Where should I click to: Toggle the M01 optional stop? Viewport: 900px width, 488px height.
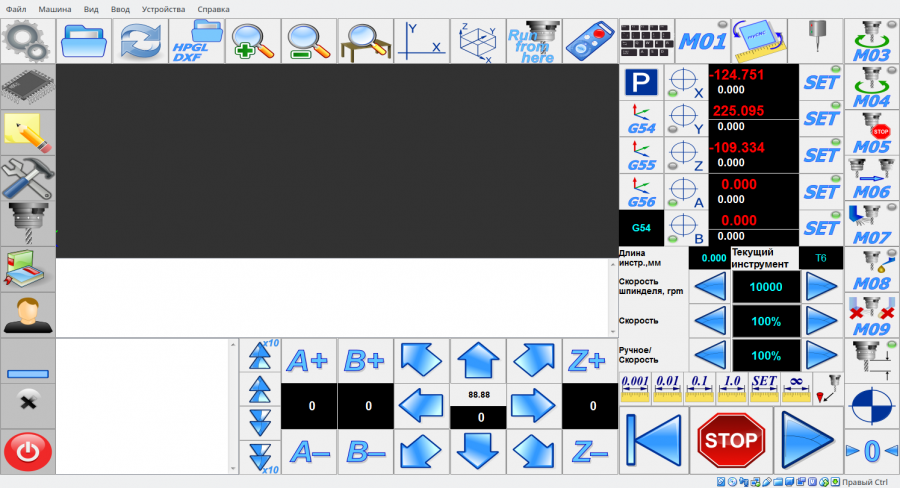pos(703,41)
